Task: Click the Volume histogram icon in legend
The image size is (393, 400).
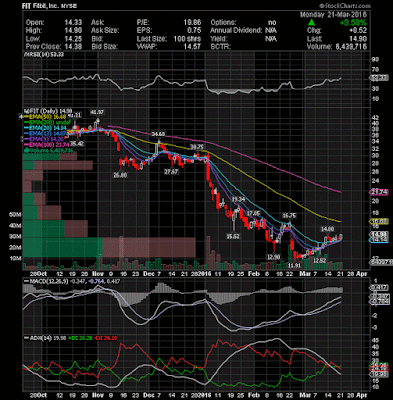Action: pyautogui.click(x=25, y=150)
